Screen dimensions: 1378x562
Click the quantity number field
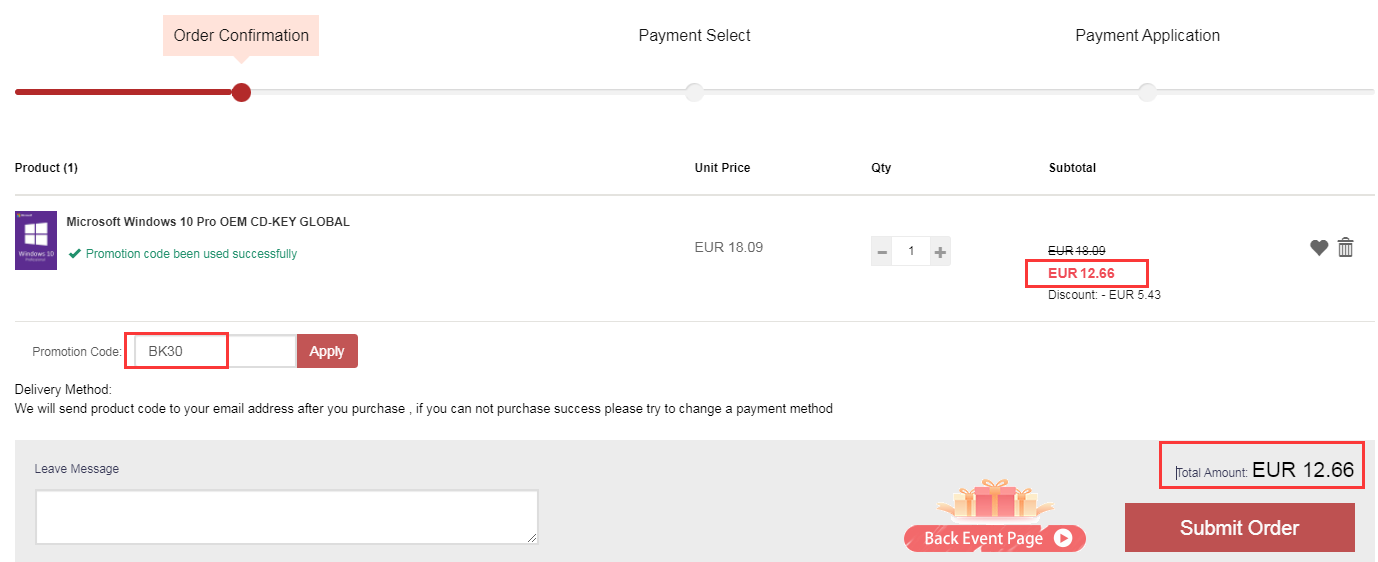(911, 252)
